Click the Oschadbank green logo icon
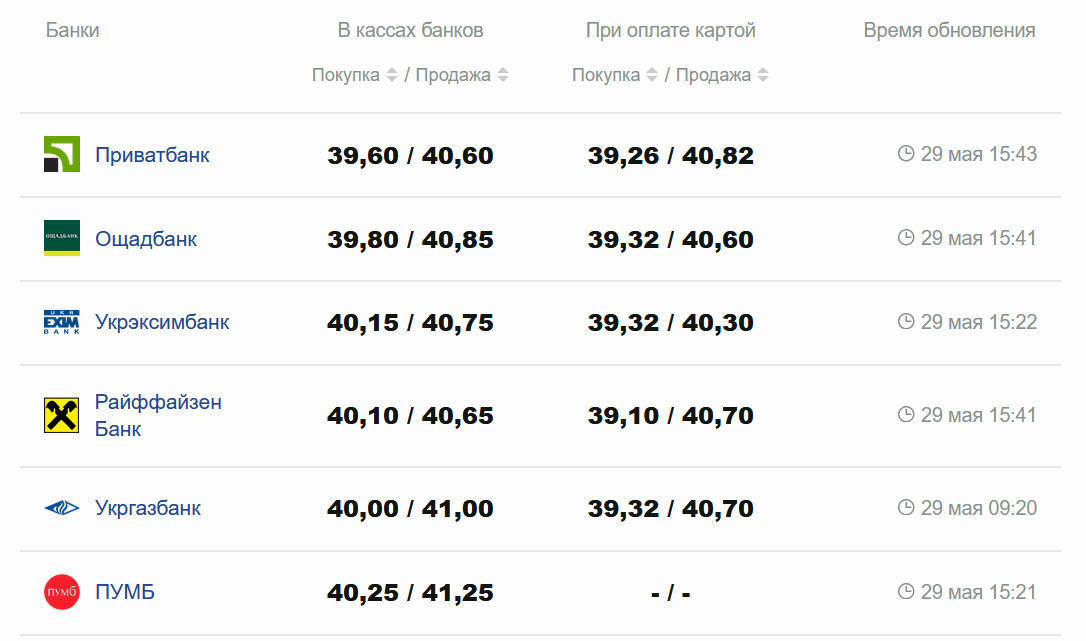The width and height of the screenshot is (1086, 641). click(x=62, y=238)
